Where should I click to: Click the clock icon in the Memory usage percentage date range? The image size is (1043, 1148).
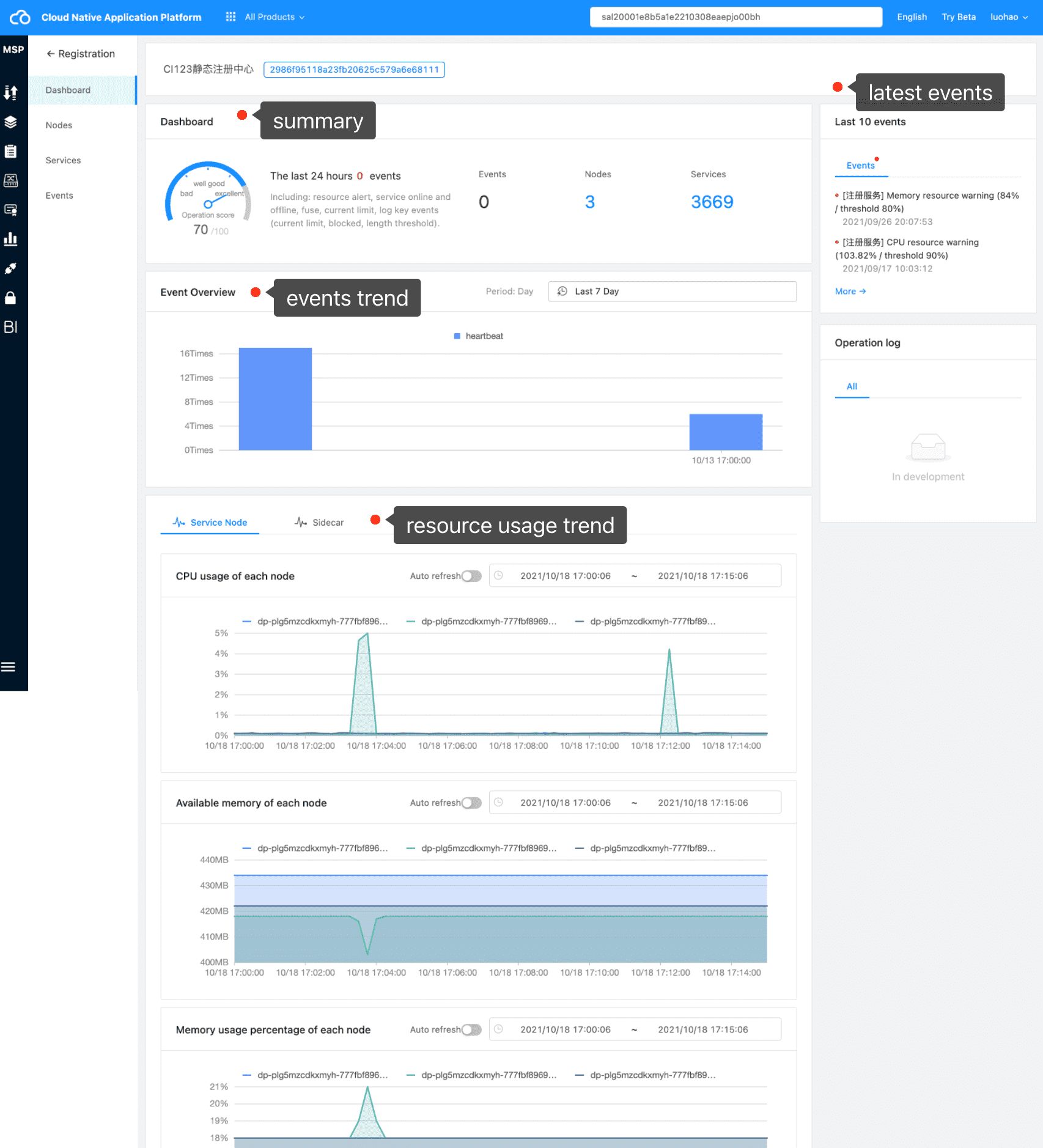(x=498, y=1029)
